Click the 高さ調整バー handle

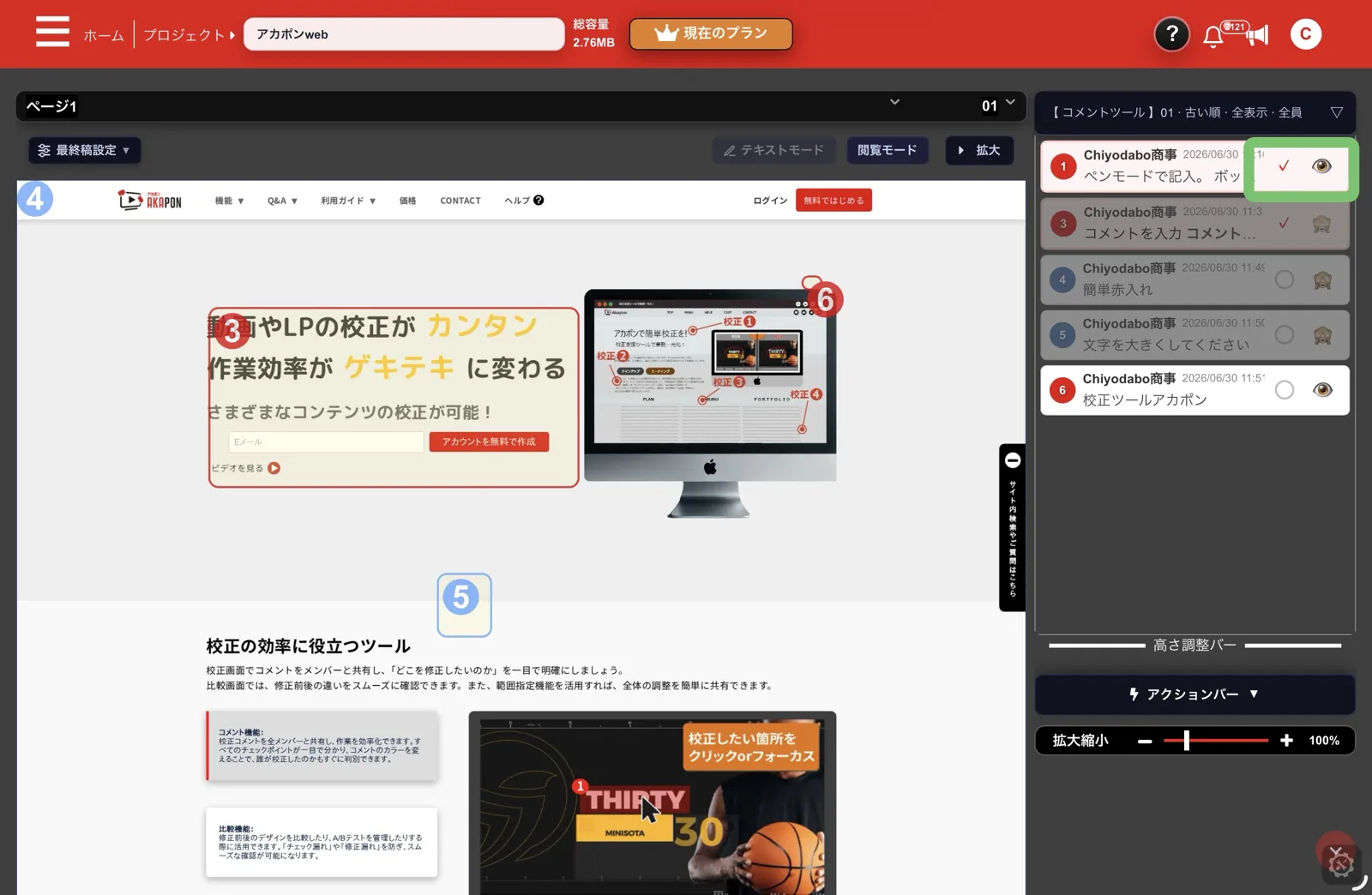pyautogui.click(x=1194, y=646)
